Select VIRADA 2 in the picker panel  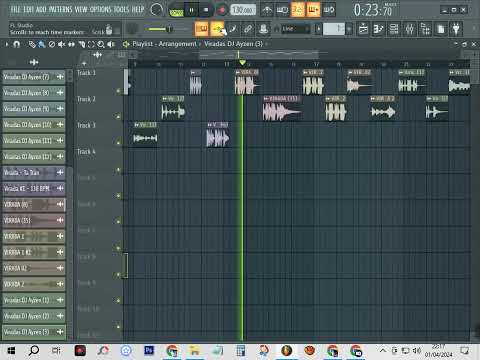[x=34, y=284]
